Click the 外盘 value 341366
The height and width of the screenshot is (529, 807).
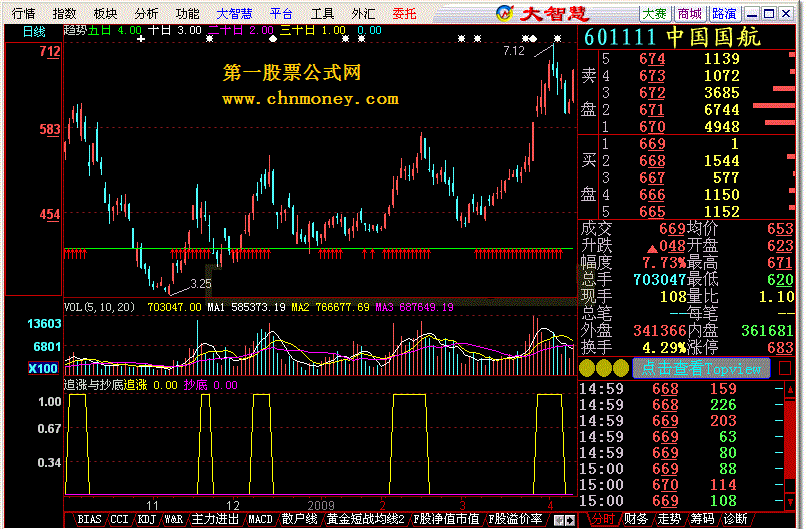pos(660,330)
